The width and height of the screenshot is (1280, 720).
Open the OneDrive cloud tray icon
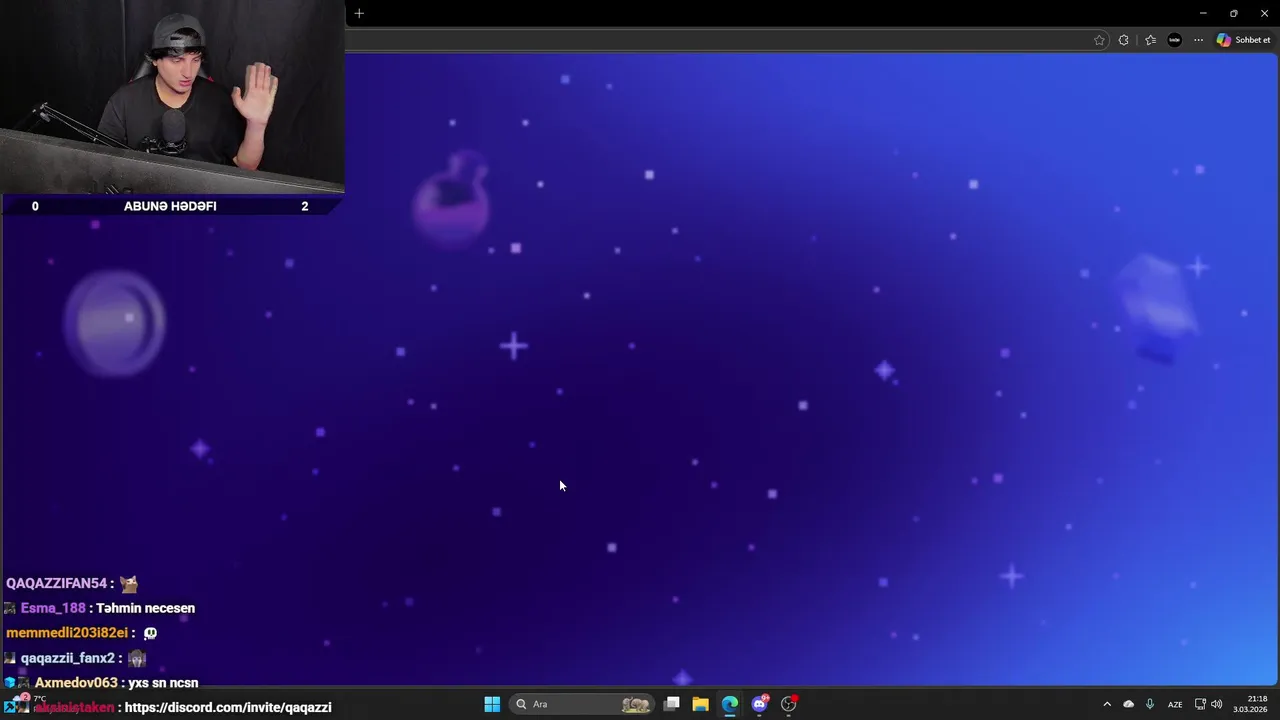(x=1128, y=704)
